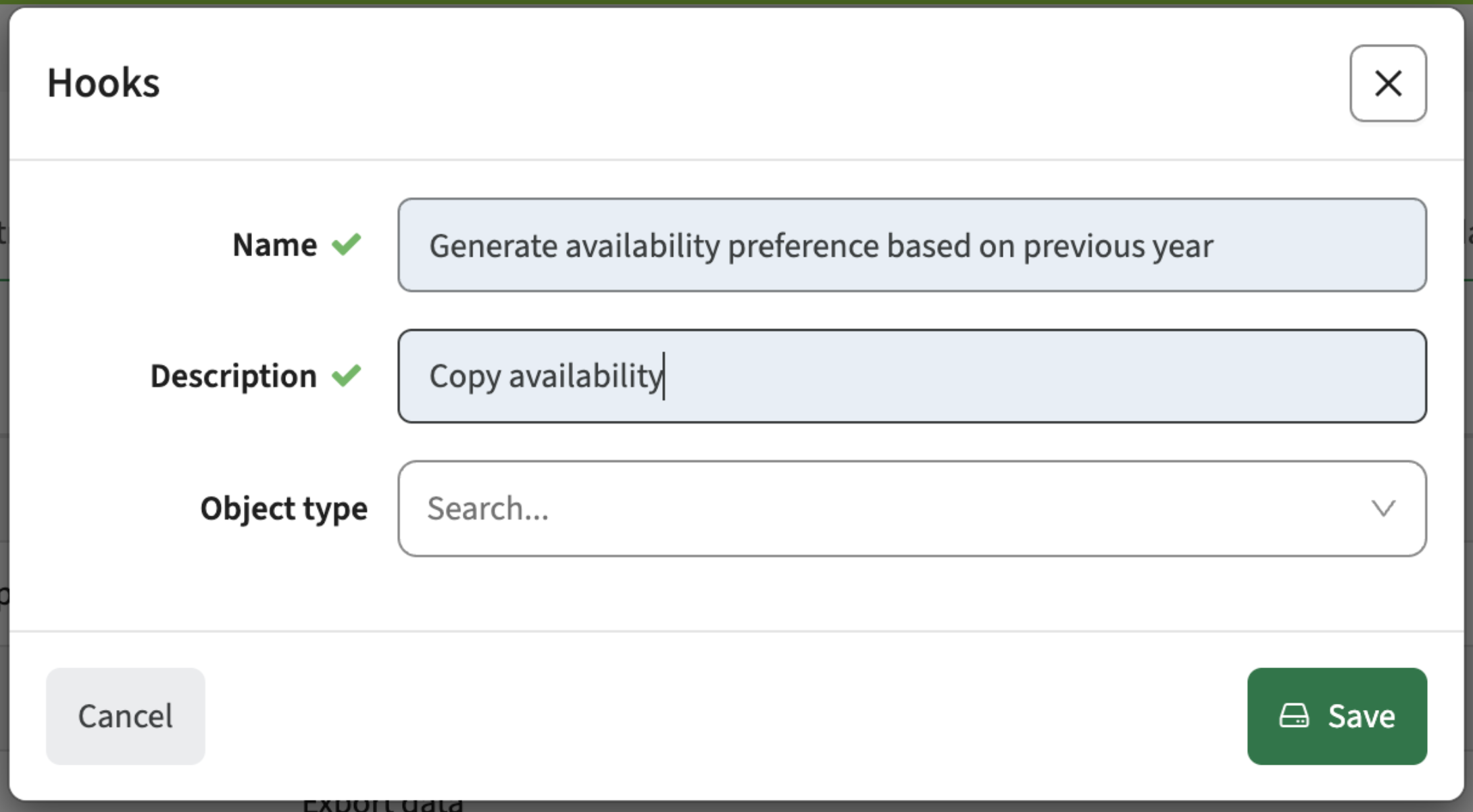Click the Object type label

tap(284, 509)
